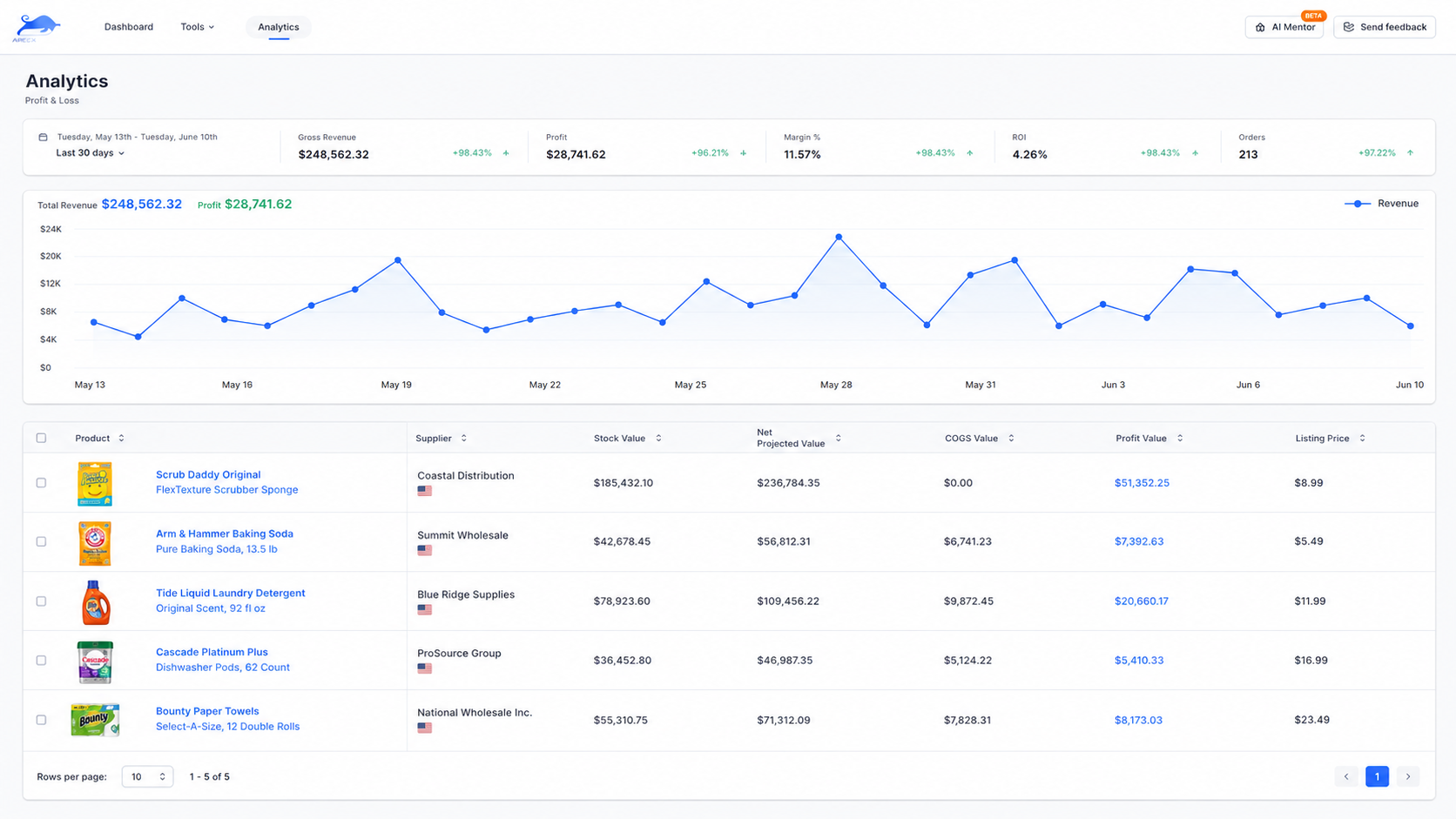
Task: Go to previous page arrow
Action: (1346, 776)
